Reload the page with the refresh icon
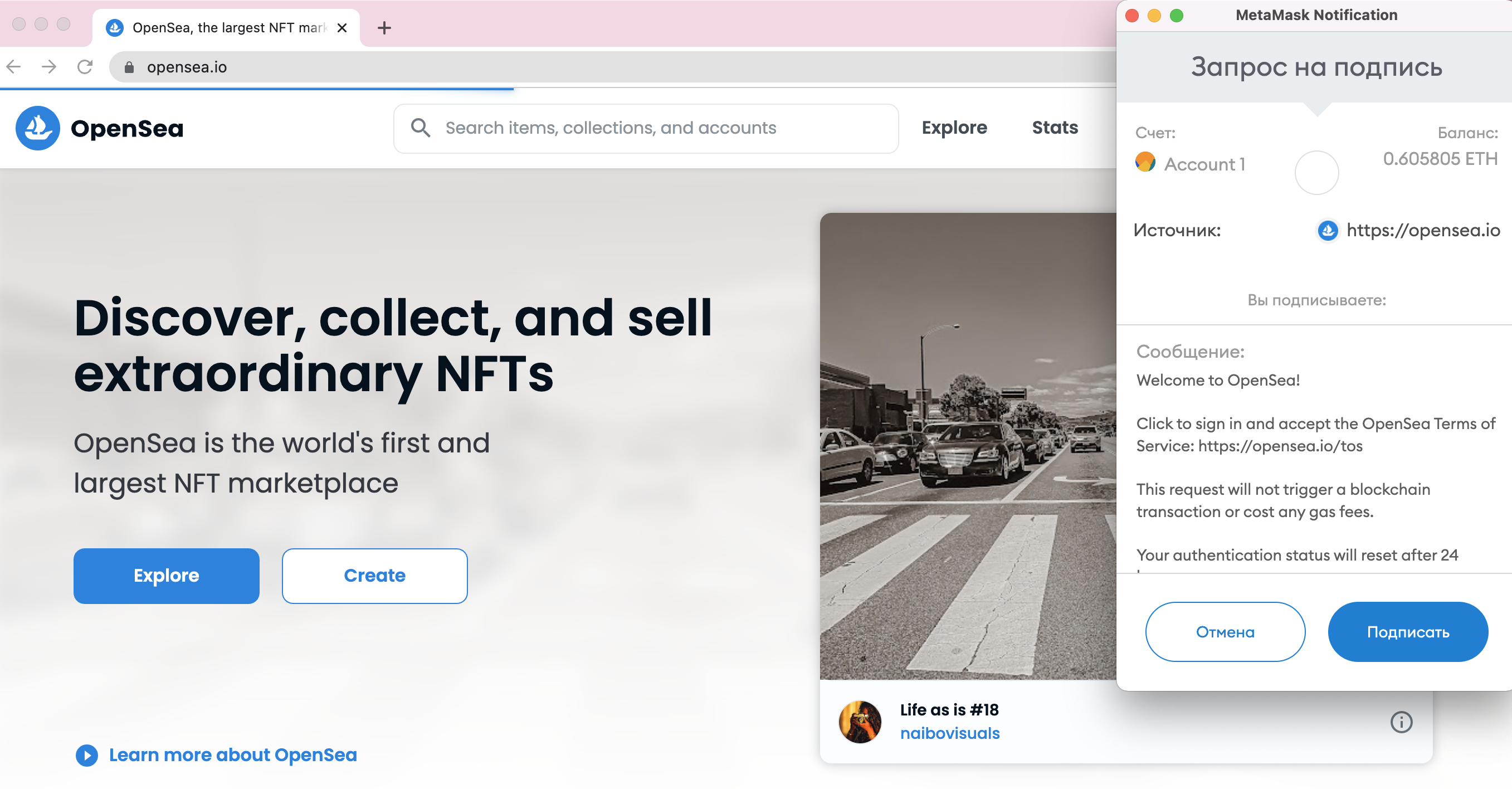Screen dimensions: 1512x789 85,67
